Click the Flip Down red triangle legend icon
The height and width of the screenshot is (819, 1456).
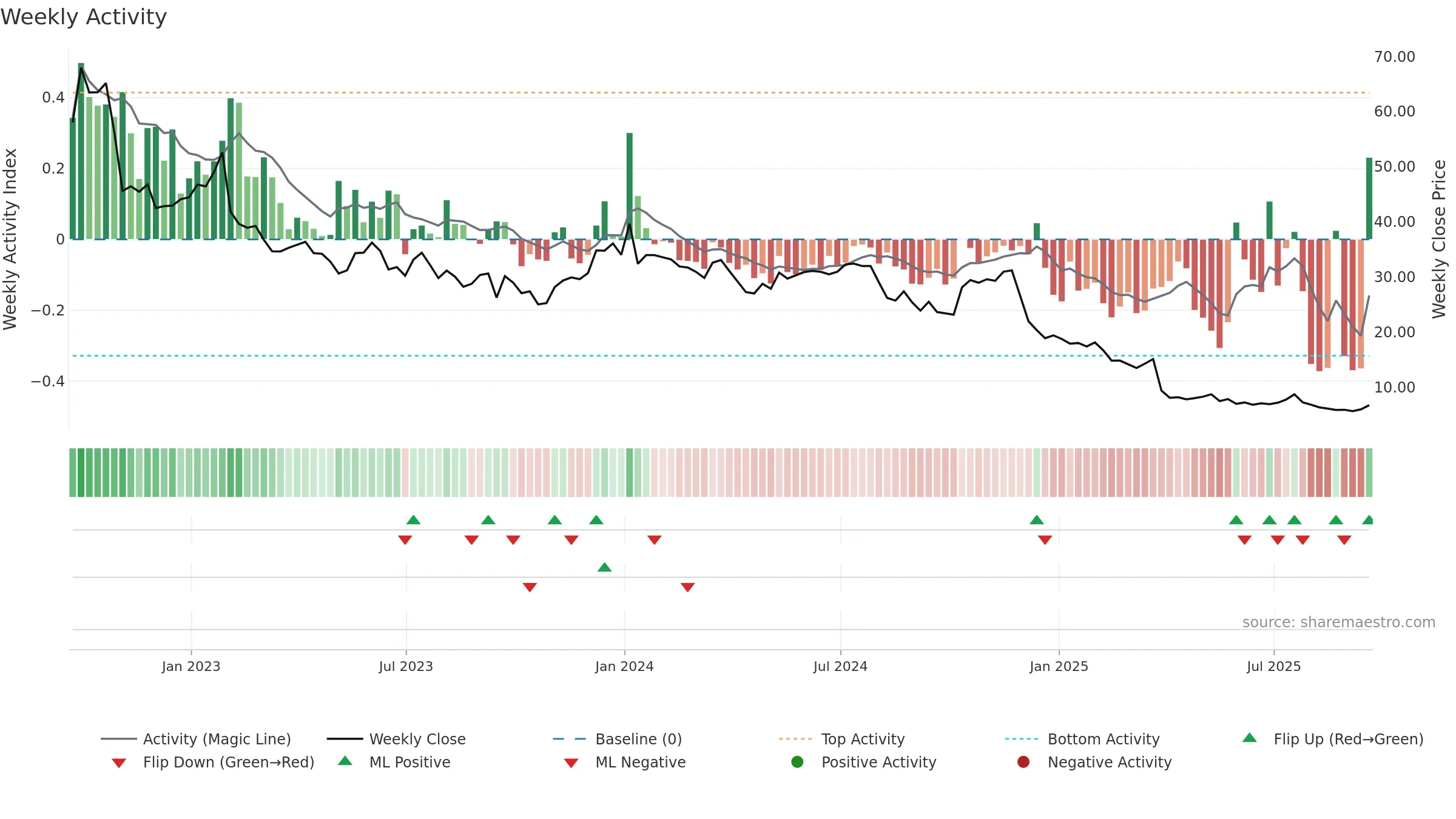[x=119, y=763]
